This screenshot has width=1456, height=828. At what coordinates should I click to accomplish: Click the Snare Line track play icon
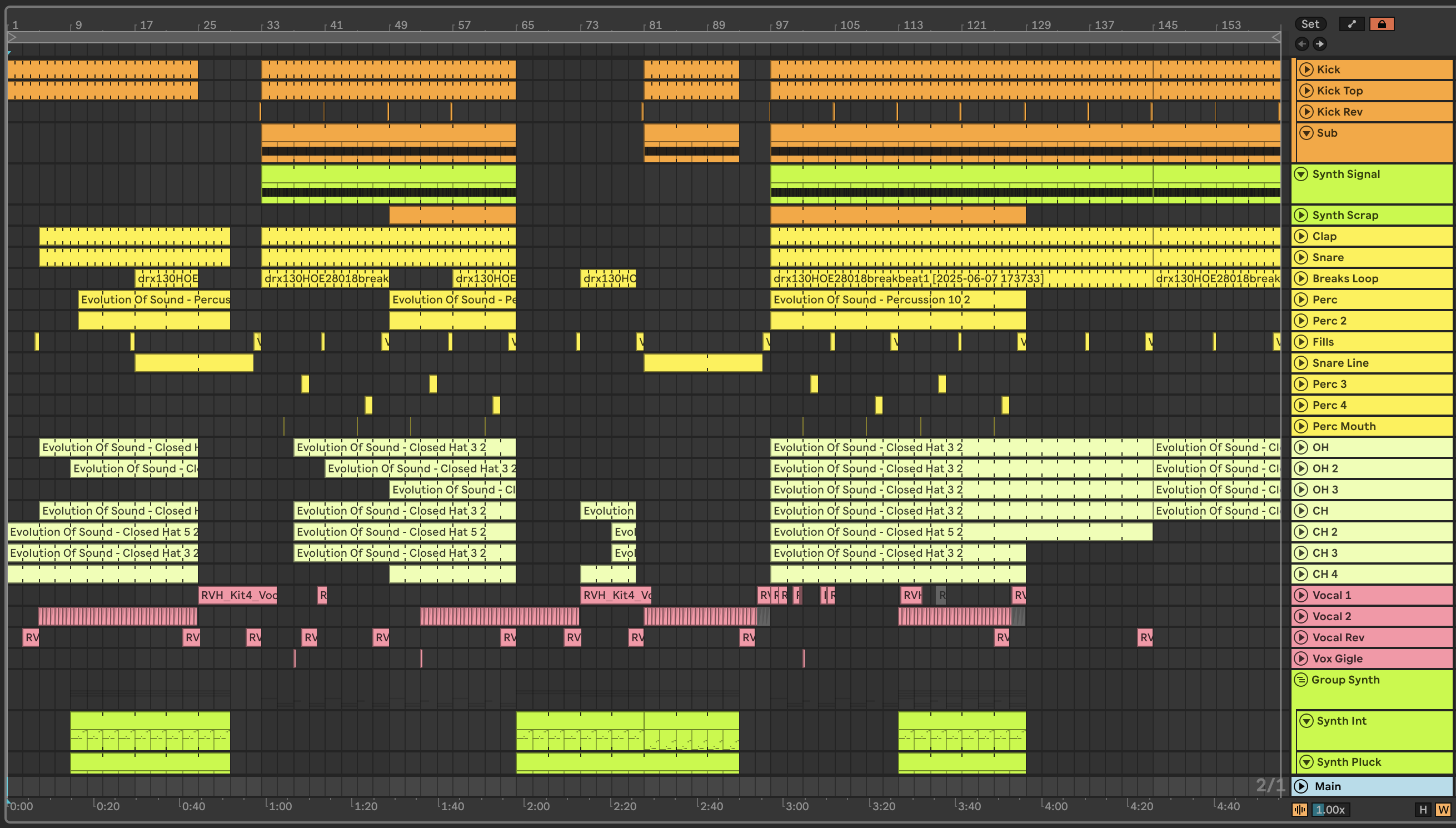coord(1301,363)
